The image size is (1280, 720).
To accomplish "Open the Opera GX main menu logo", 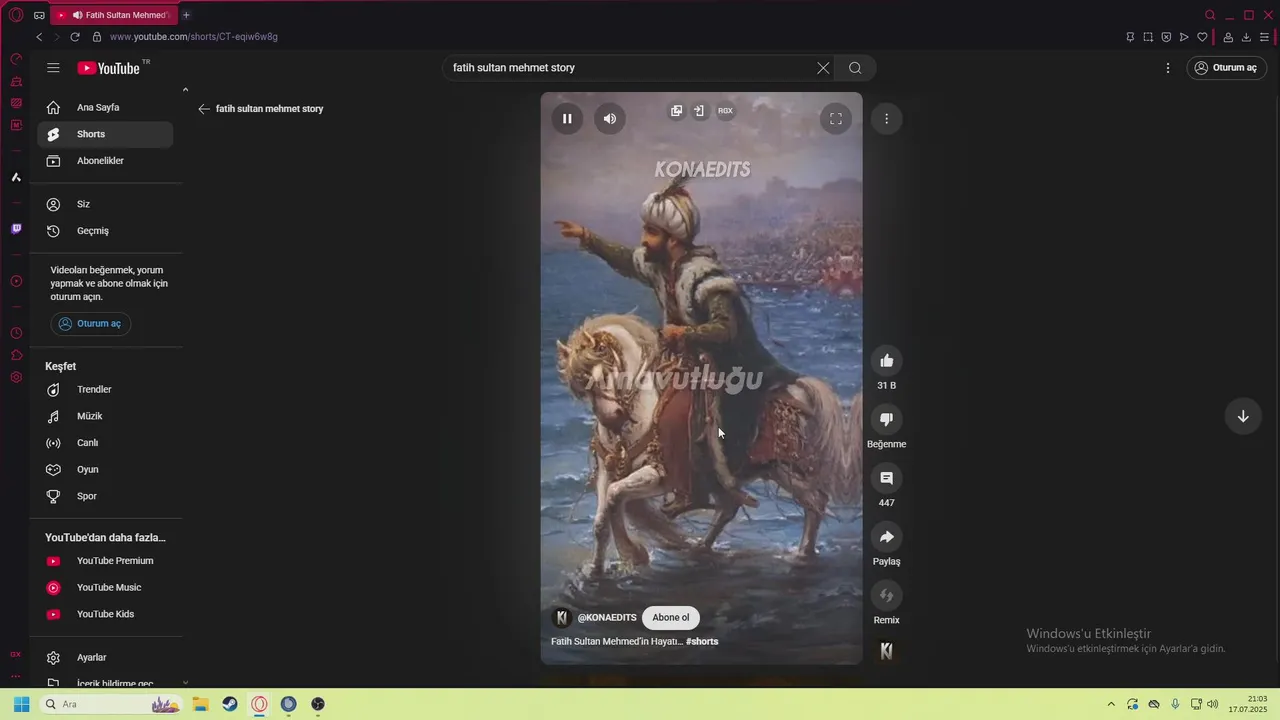I will [x=15, y=15].
